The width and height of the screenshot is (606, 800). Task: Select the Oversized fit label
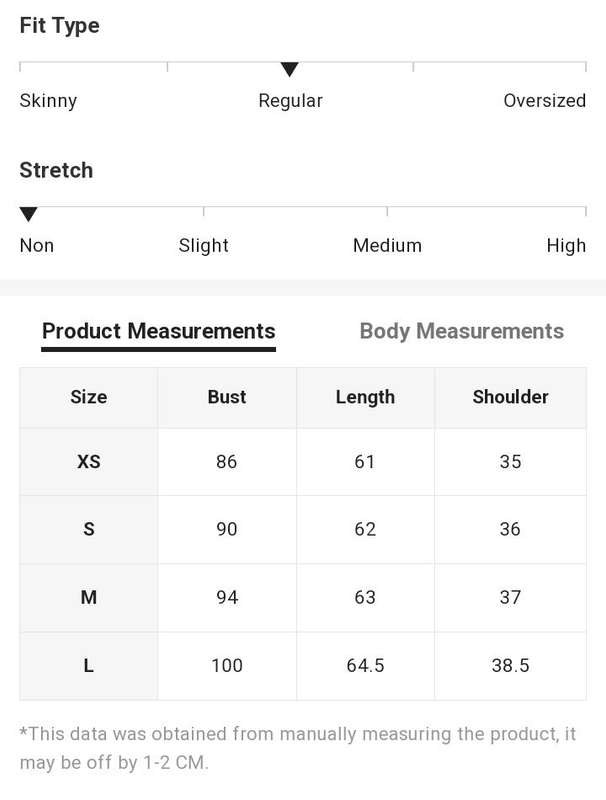point(544,101)
